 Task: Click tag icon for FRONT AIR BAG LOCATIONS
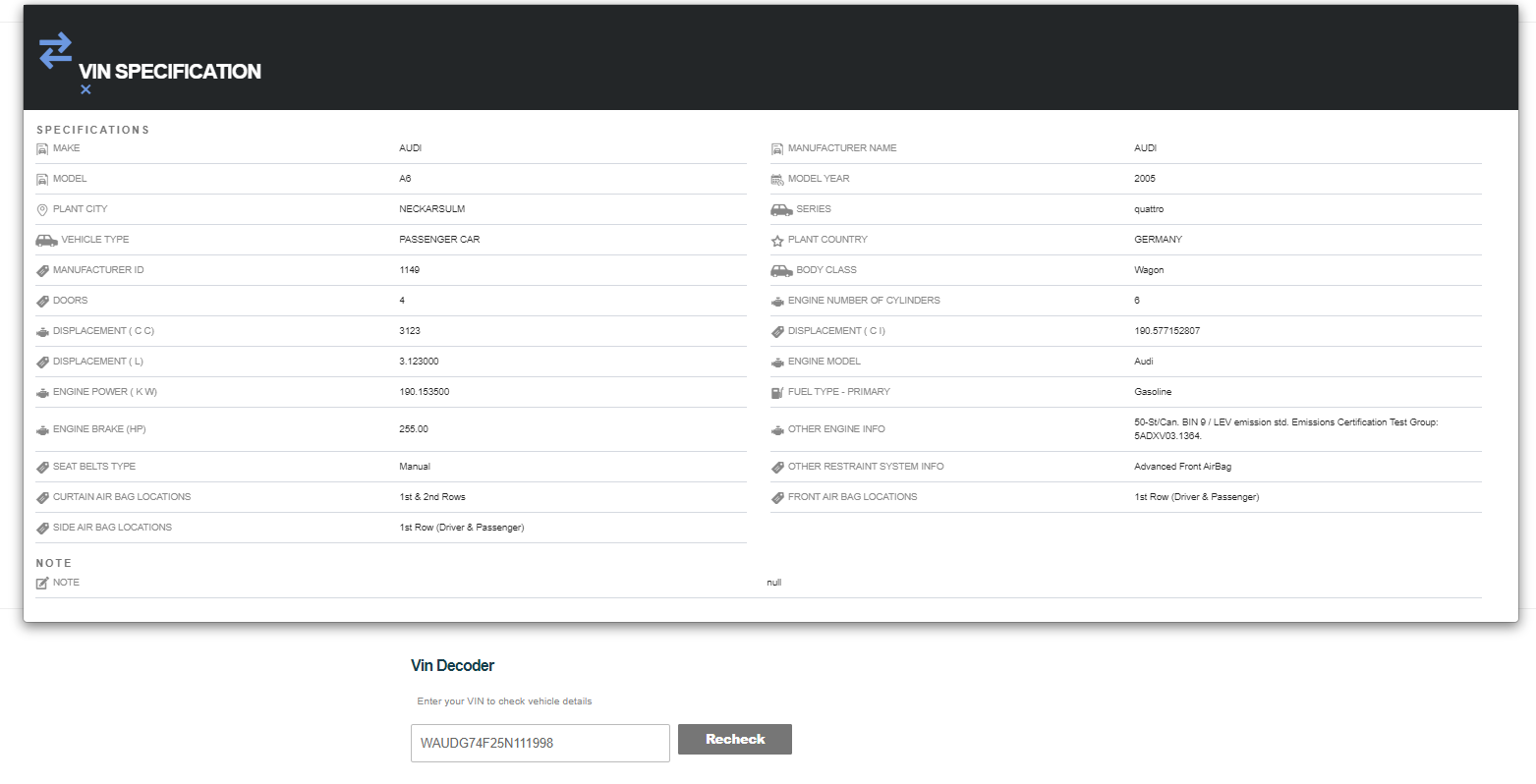[x=777, y=498]
